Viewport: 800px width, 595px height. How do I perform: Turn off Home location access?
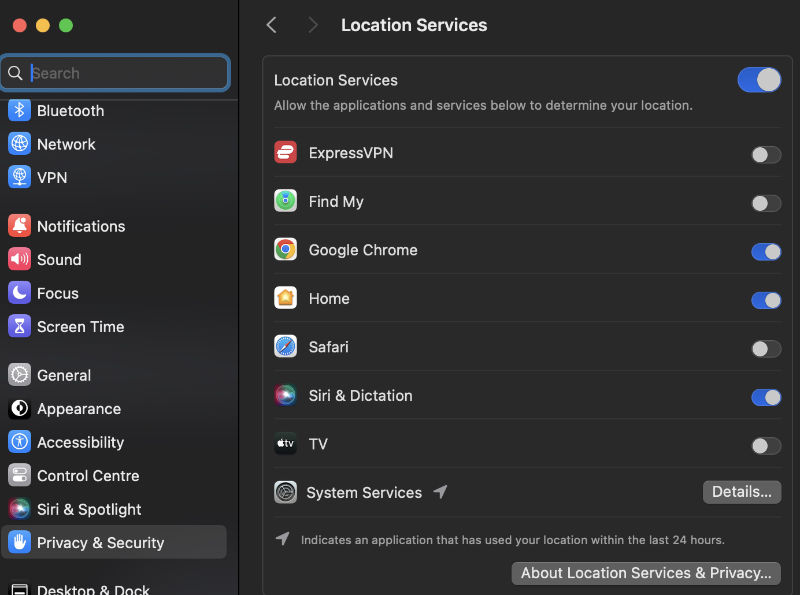[766, 299]
